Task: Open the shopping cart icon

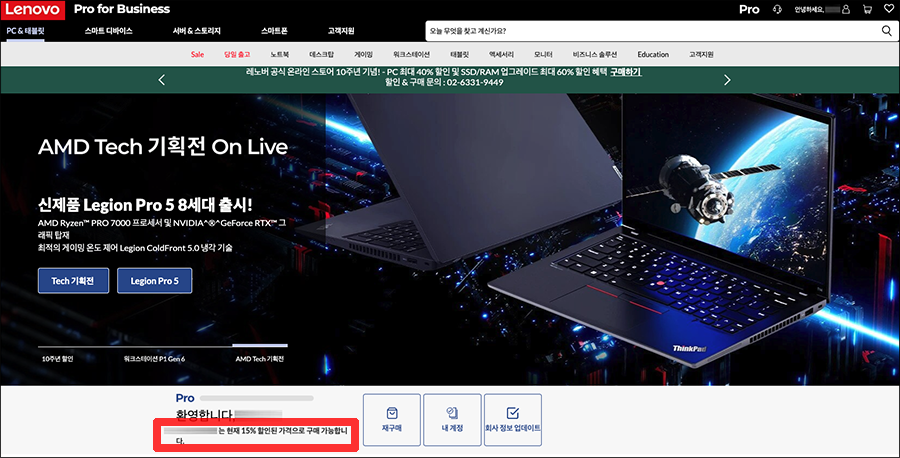Action: 867,10
